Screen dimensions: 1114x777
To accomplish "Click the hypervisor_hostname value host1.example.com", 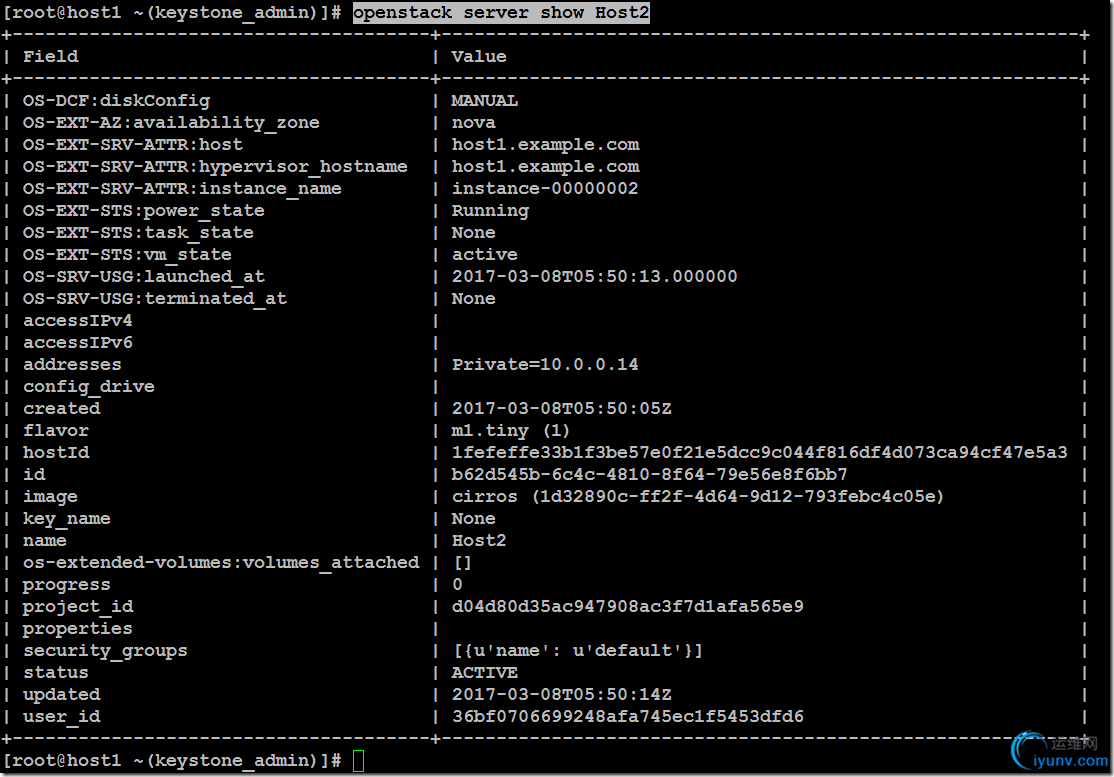I will 546,166.
